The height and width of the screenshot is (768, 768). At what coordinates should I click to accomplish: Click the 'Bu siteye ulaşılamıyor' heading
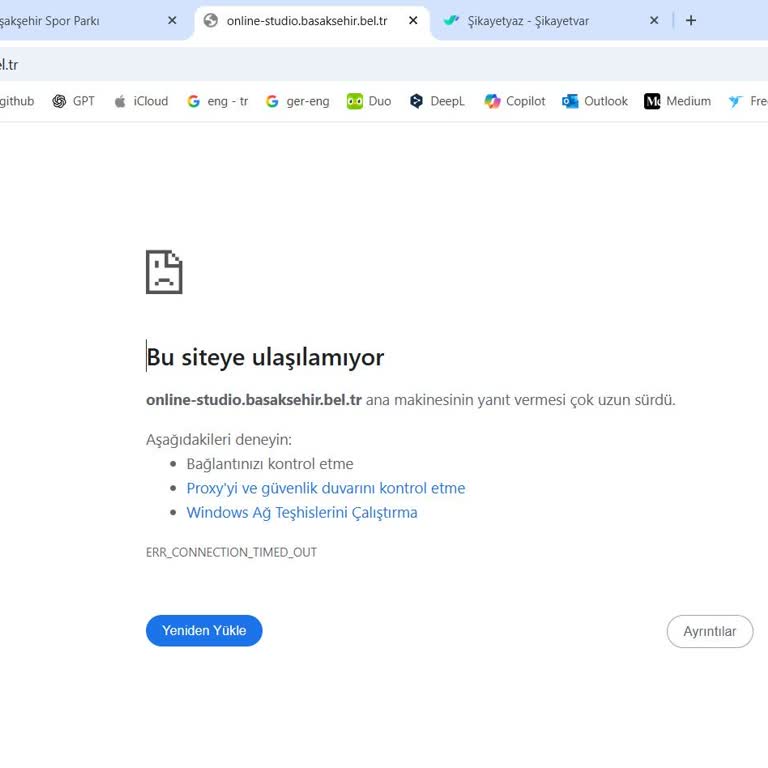coord(265,357)
